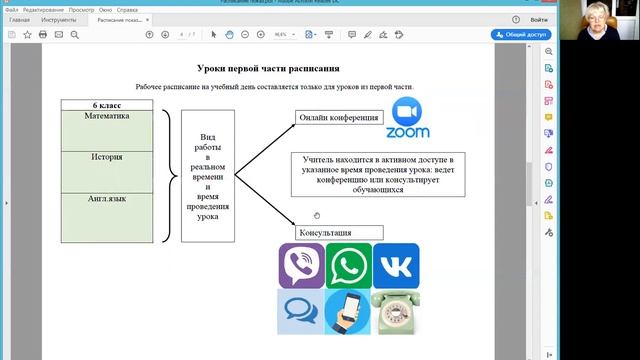The width and height of the screenshot is (640, 360).
Task: Open the Редактирование menu
Action: [43, 10]
